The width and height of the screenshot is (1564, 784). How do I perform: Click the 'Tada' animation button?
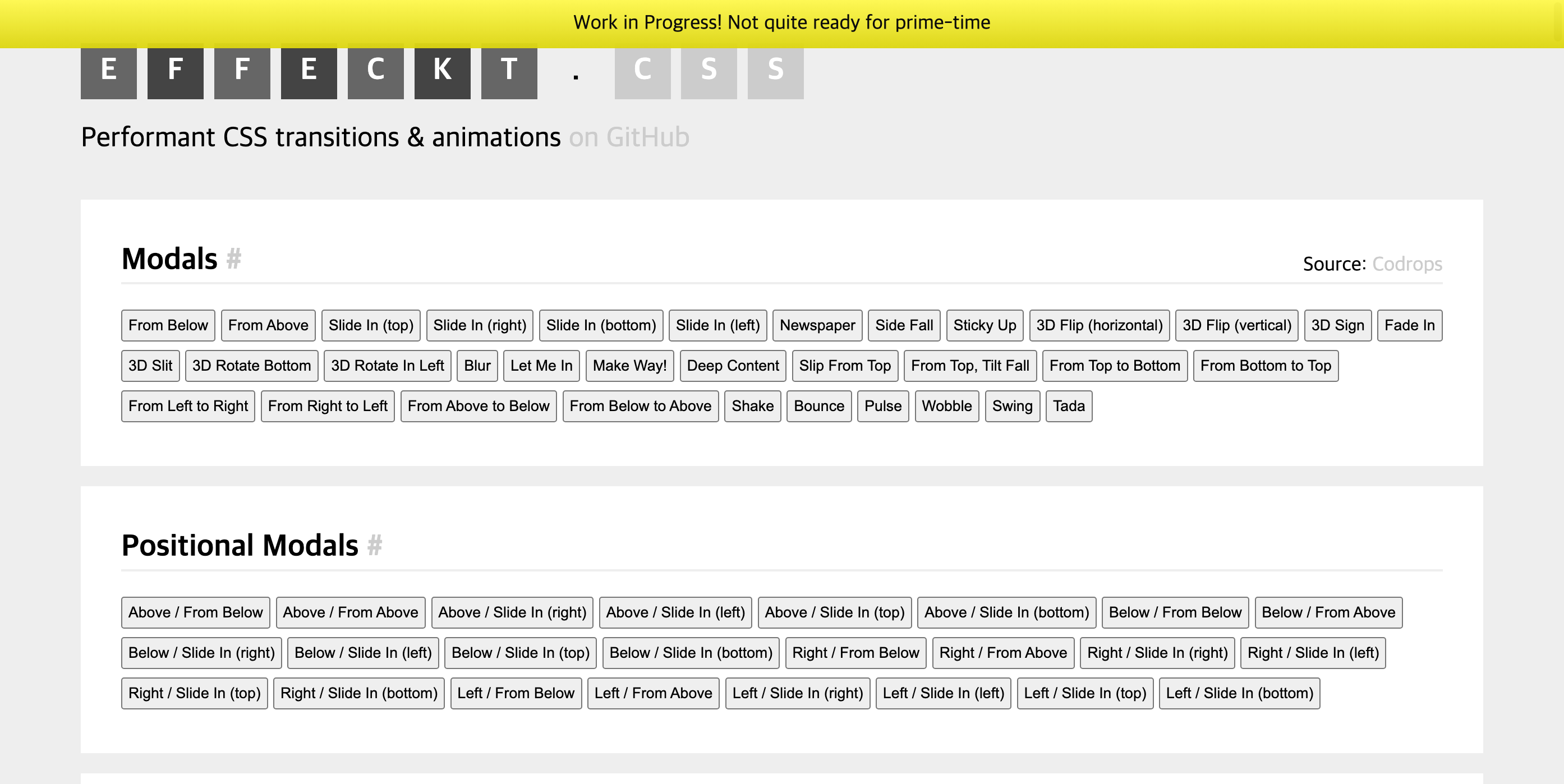pyautogui.click(x=1068, y=406)
